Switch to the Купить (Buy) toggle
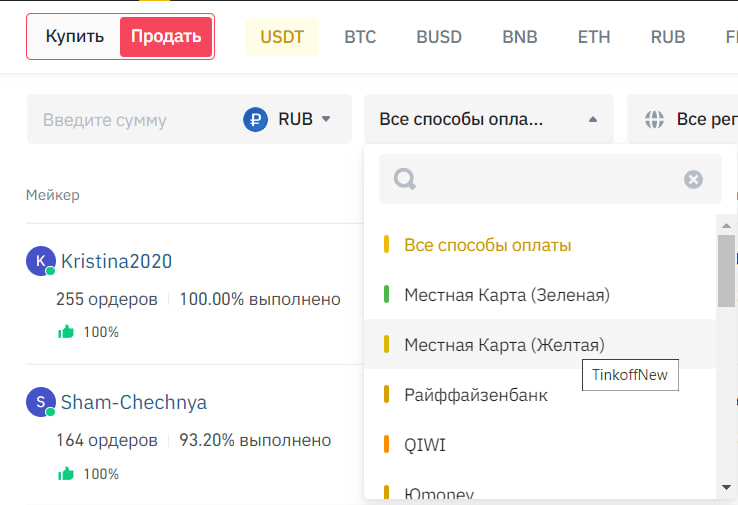Viewport: 738px width, 505px height. click(75, 37)
